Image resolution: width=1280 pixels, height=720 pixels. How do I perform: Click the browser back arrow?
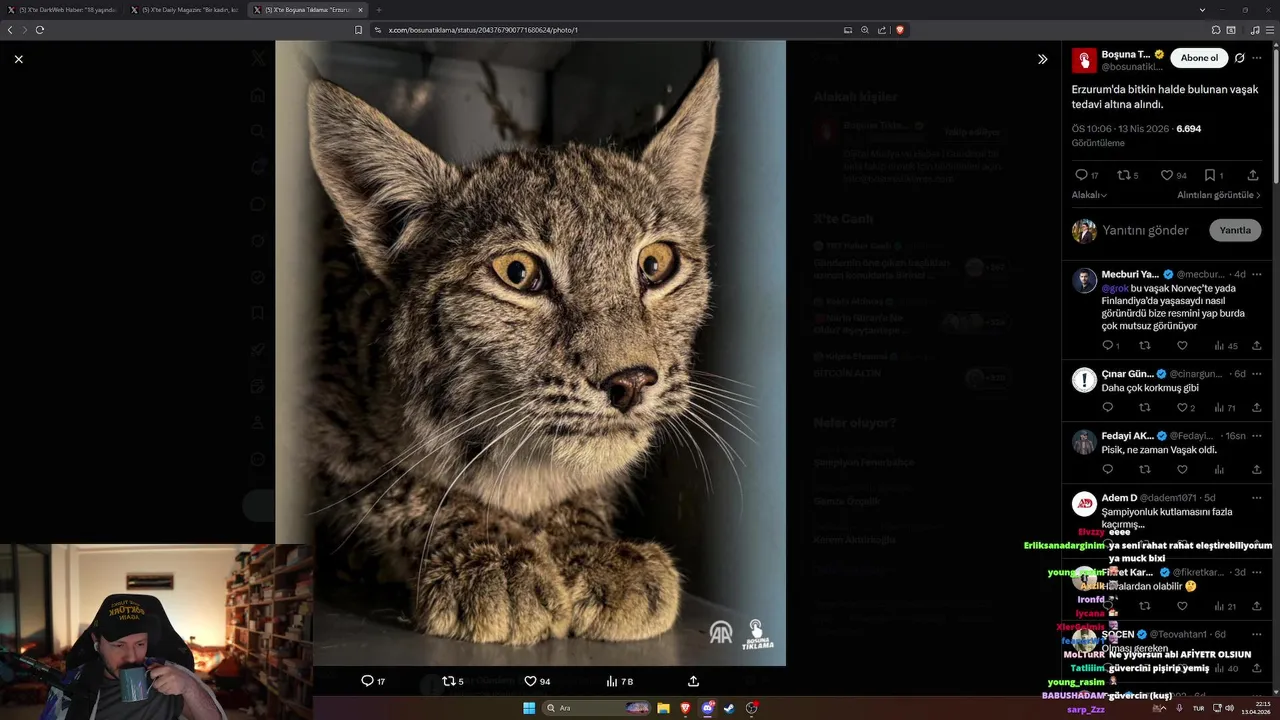click(x=10, y=30)
